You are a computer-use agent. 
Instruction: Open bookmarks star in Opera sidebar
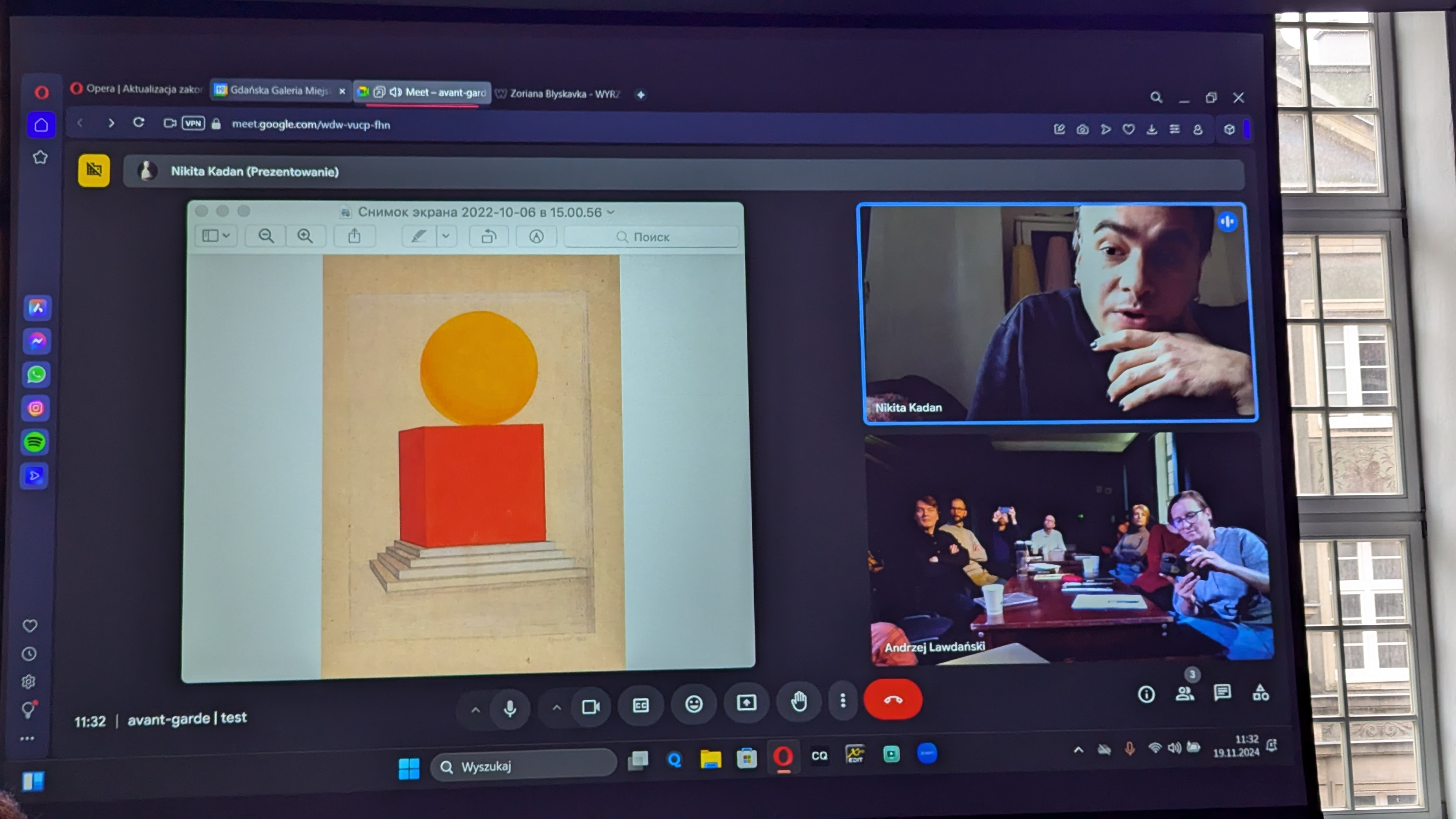click(x=40, y=157)
